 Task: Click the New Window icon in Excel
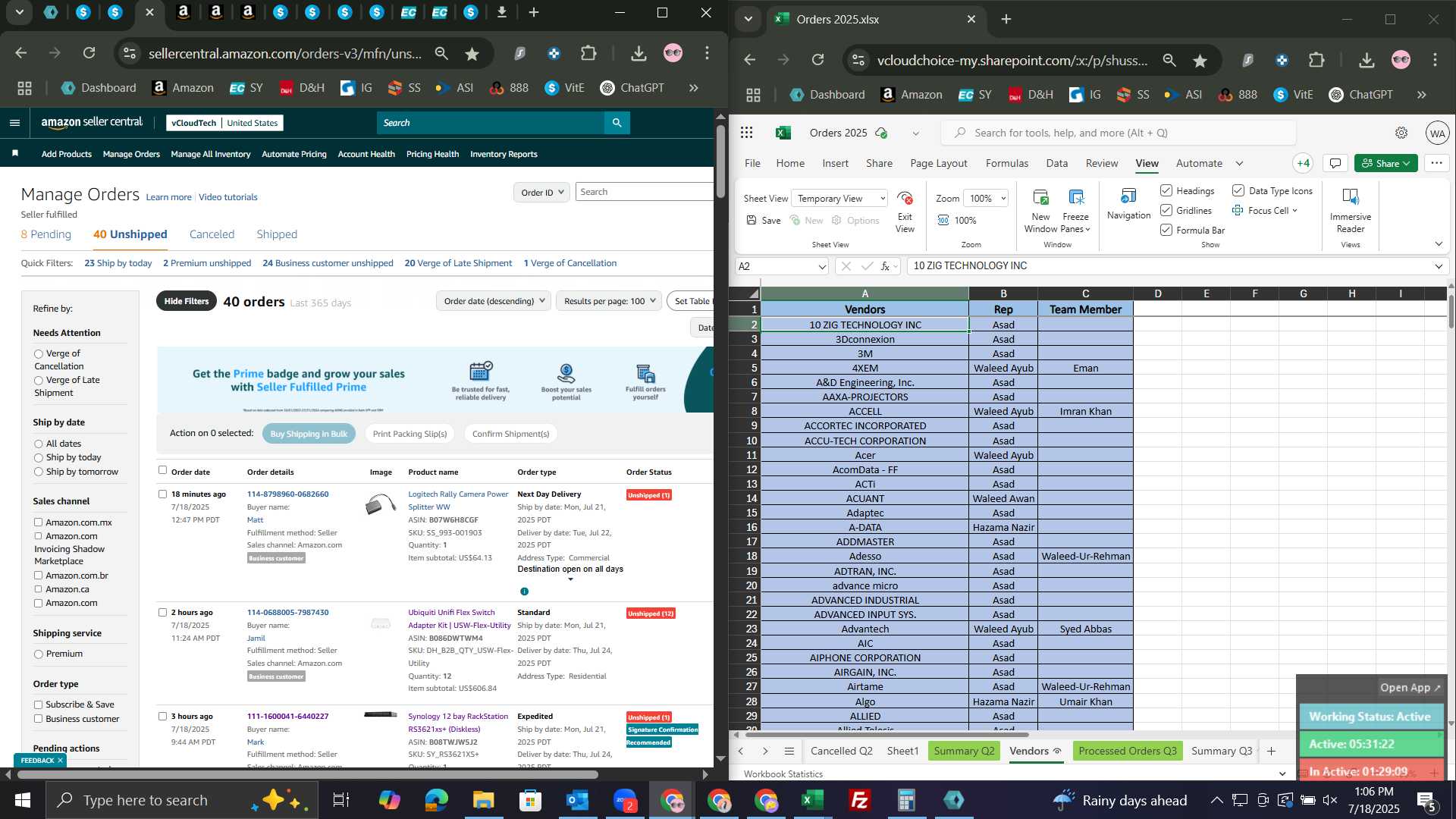pyautogui.click(x=1040, y=198)
